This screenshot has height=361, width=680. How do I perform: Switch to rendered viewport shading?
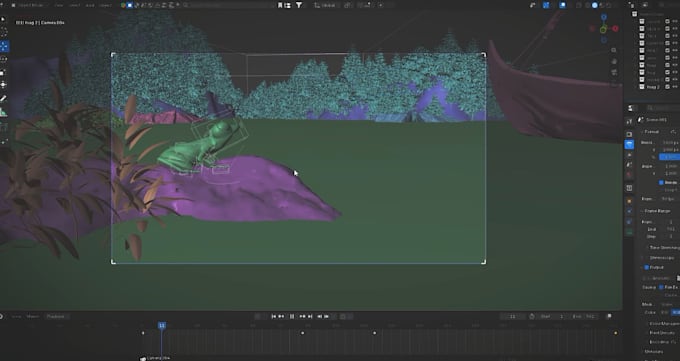point(609,5)
